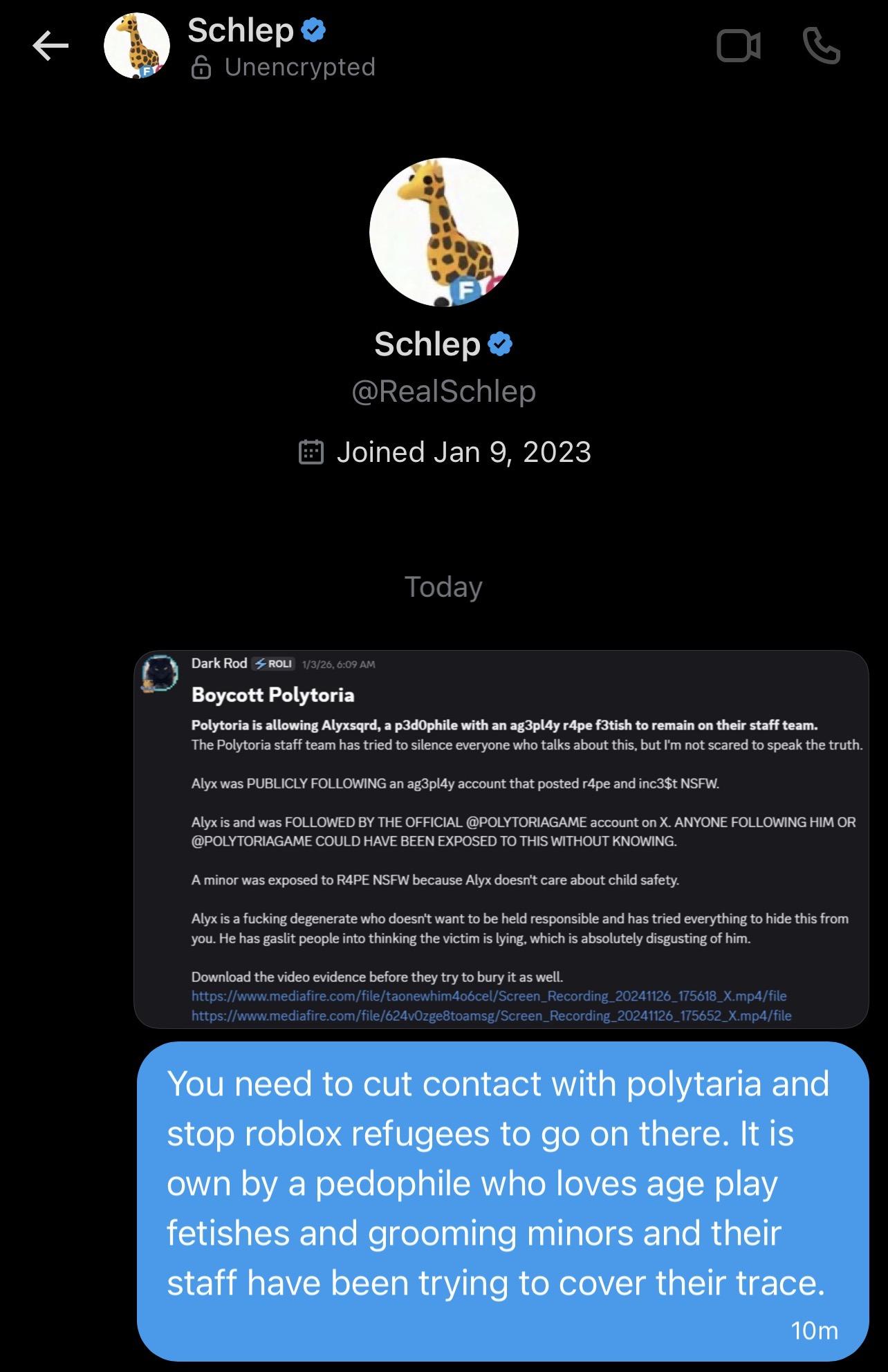
Task: Open the second mediafire link ending 175652_X.mp4
Action: pos(491,1015)
